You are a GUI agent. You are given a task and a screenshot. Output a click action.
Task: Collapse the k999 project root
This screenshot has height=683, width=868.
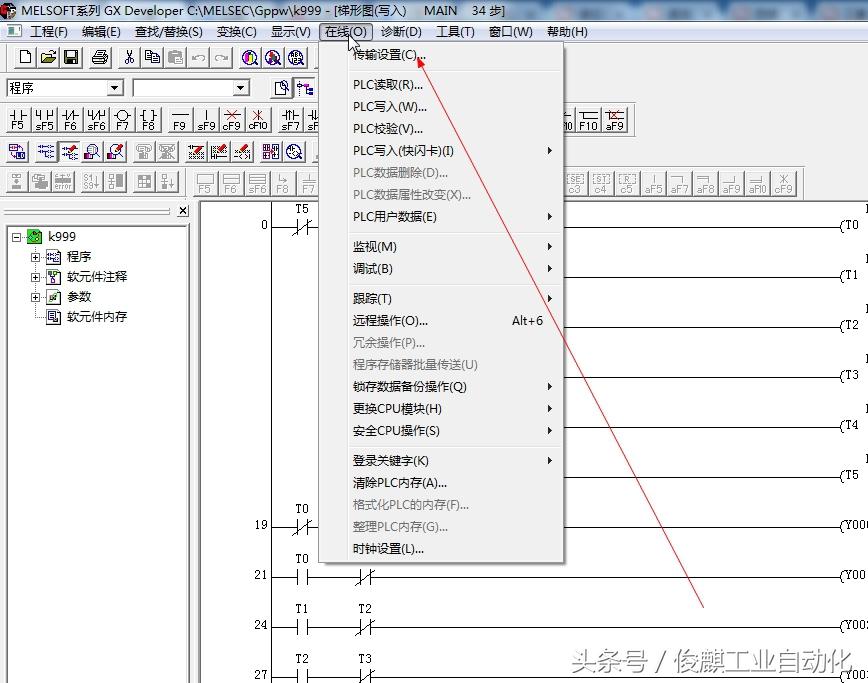tap(17, 237)
